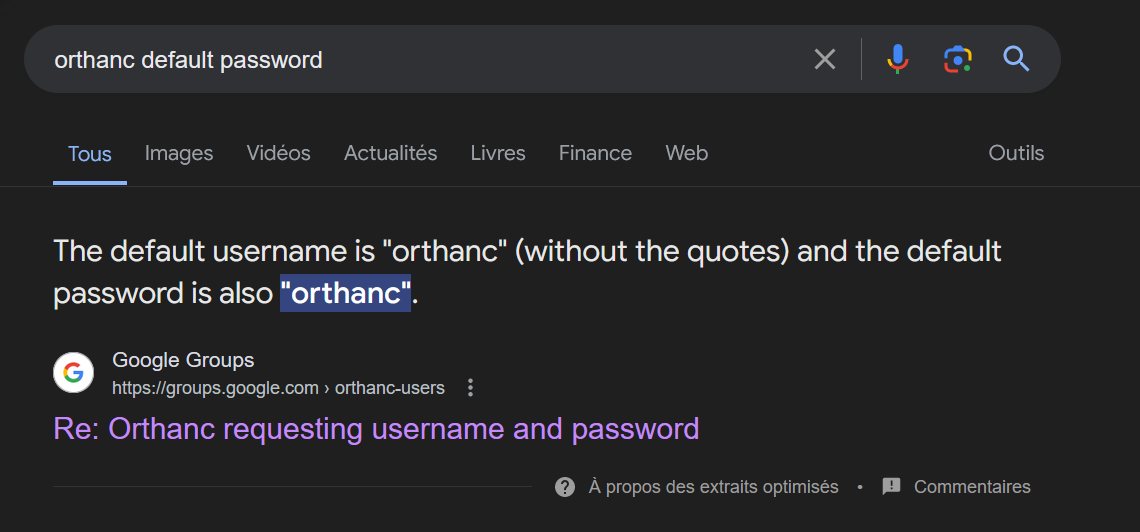
Task: Click the highlighted "orthanc" password text
Action: [x=345, y=293]
